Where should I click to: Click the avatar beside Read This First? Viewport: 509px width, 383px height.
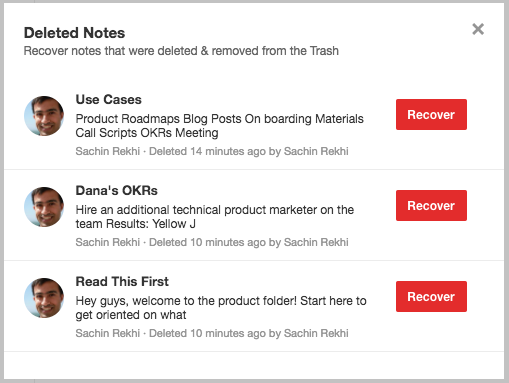pos(44,298)
